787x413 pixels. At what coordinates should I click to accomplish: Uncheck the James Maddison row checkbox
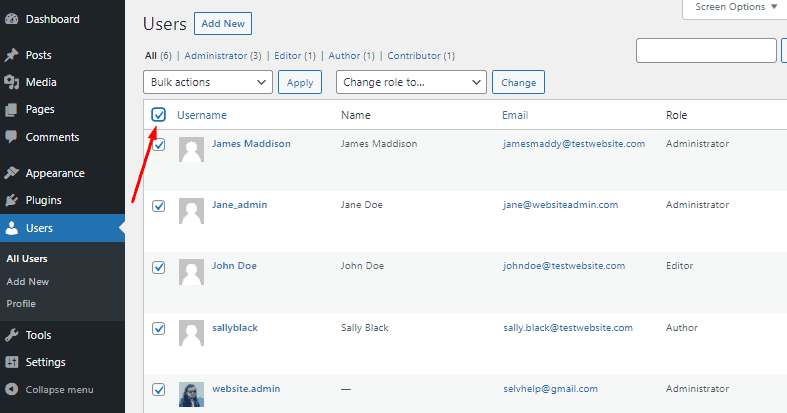[x=159, y=145]
